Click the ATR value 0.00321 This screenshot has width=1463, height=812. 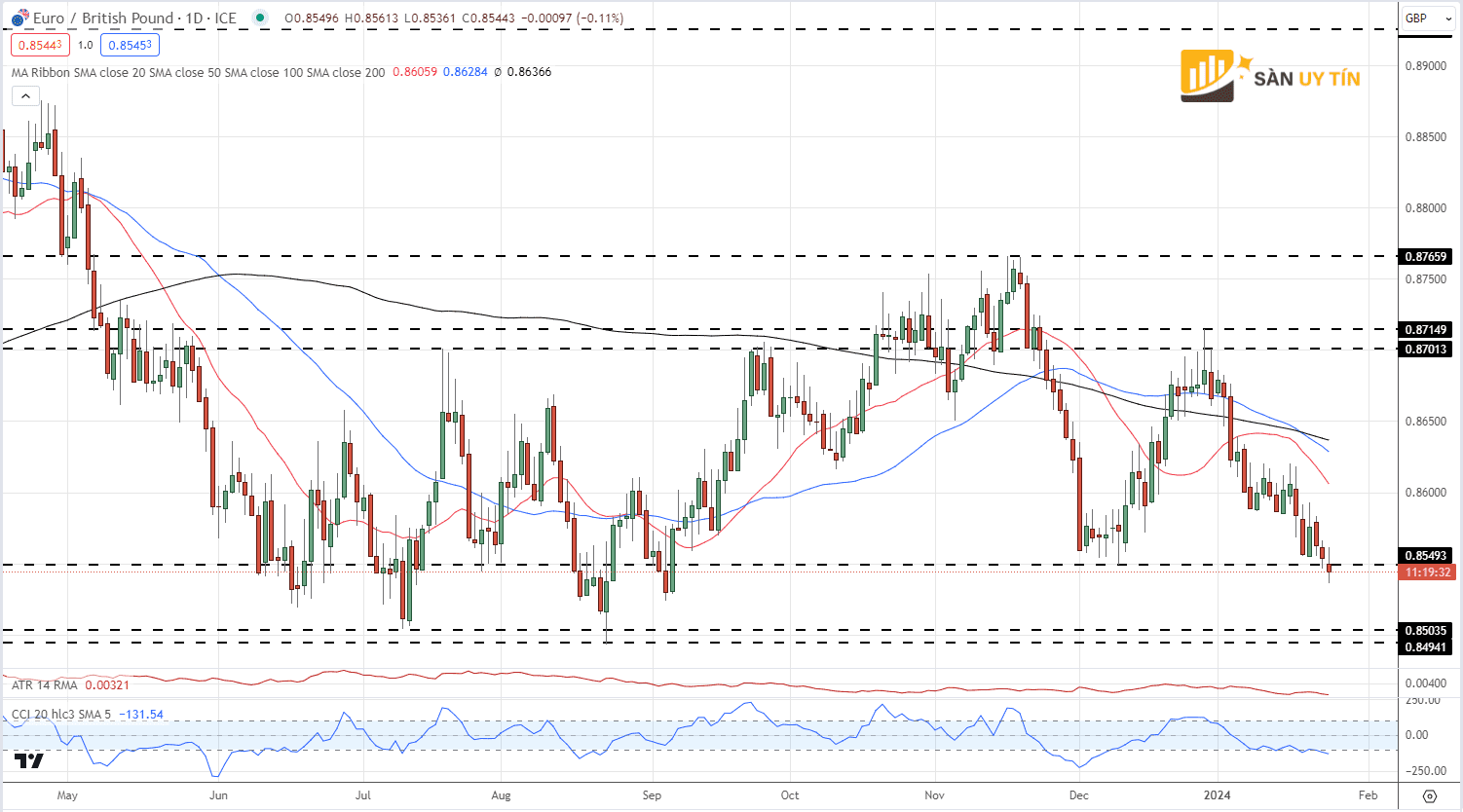pyautogui.click(x=107, y=685)
